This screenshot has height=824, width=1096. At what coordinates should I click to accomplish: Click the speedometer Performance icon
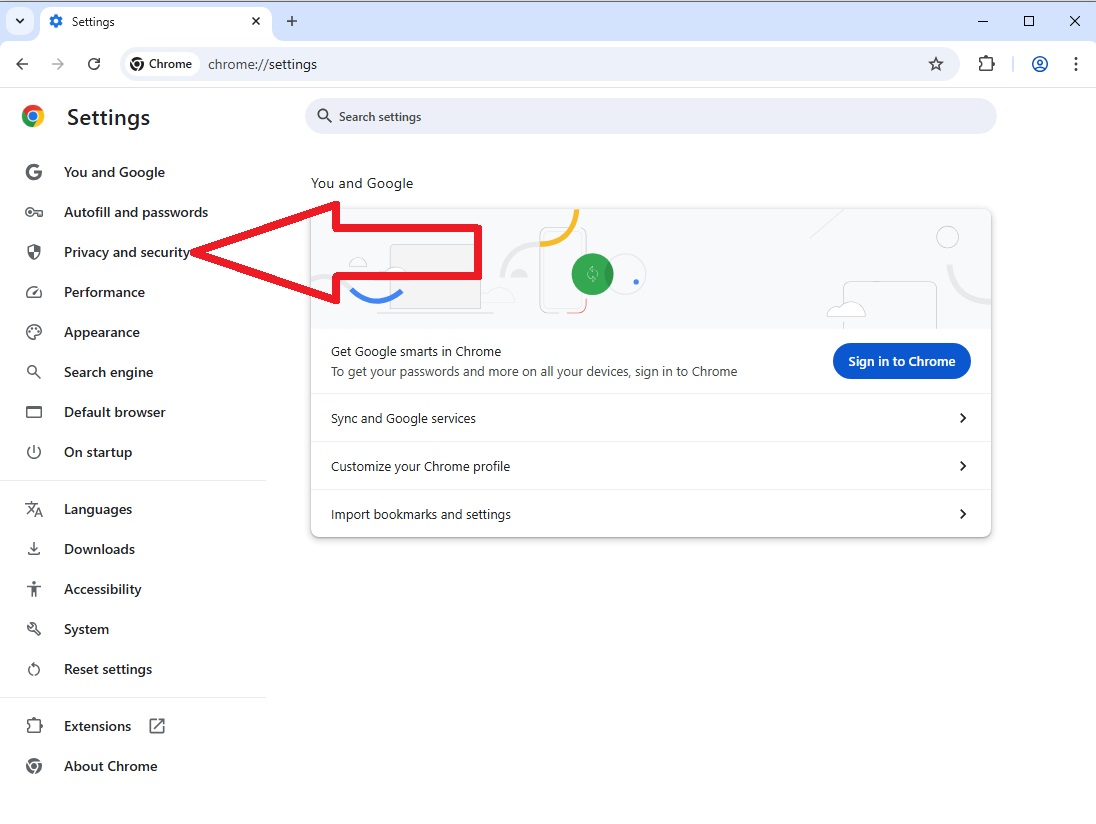(x=34, y=292)
